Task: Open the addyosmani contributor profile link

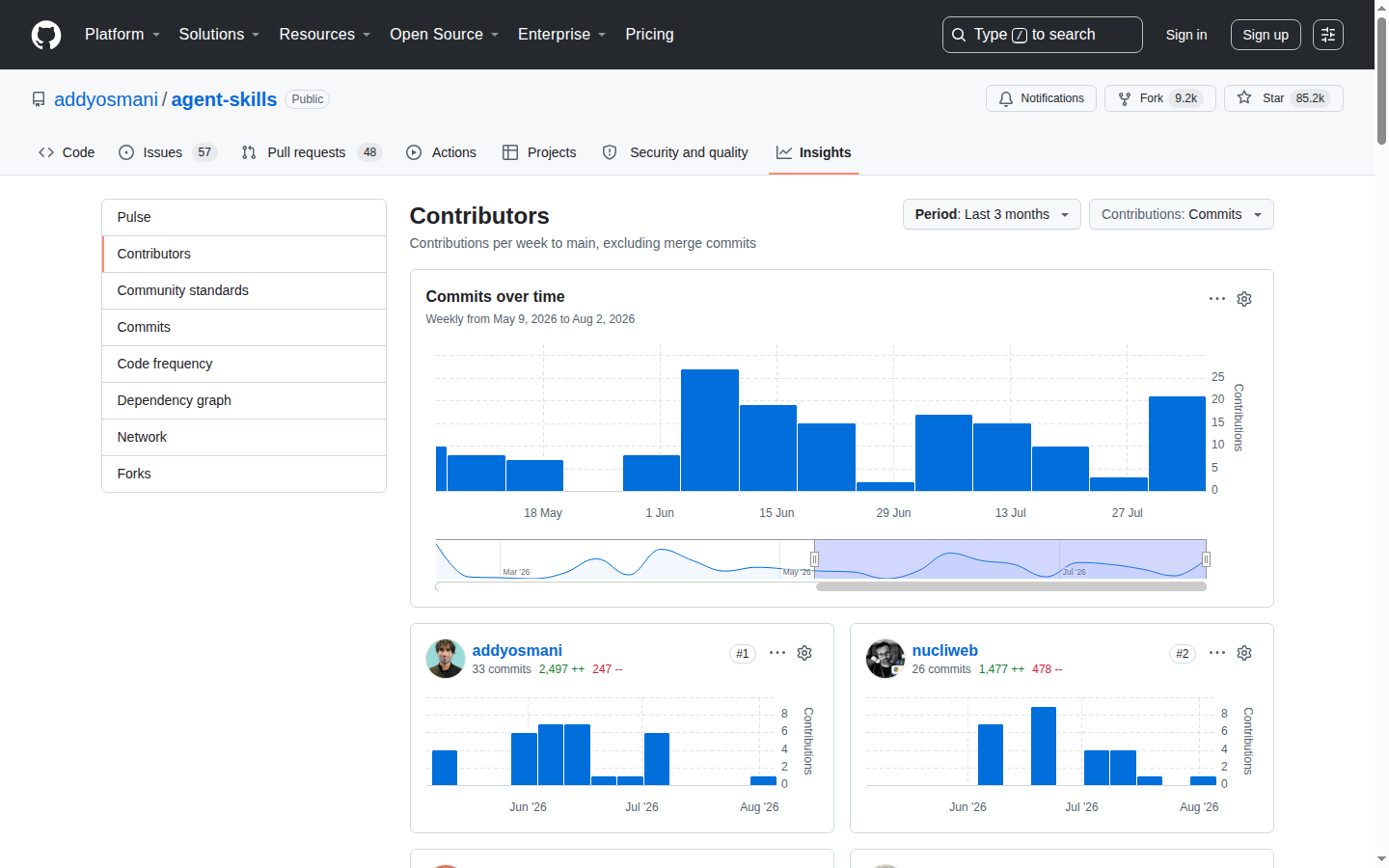Action: click(x=517, y=651)
